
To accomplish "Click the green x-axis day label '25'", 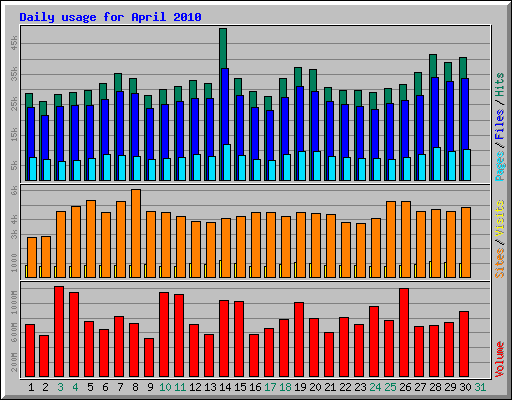I will point(390,387).
